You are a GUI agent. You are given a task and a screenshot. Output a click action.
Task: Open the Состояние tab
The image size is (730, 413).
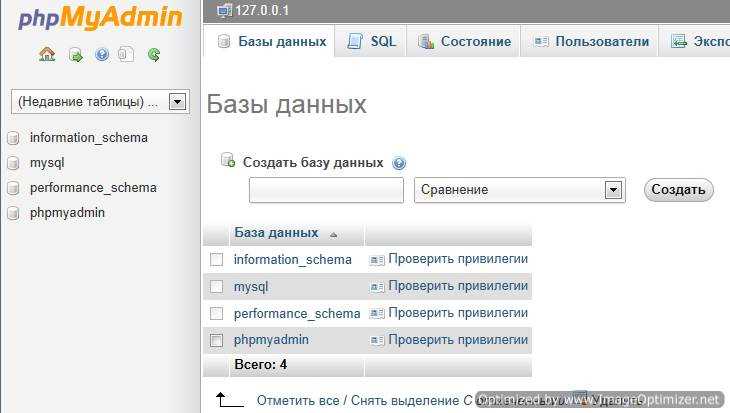tap(464, 41)
